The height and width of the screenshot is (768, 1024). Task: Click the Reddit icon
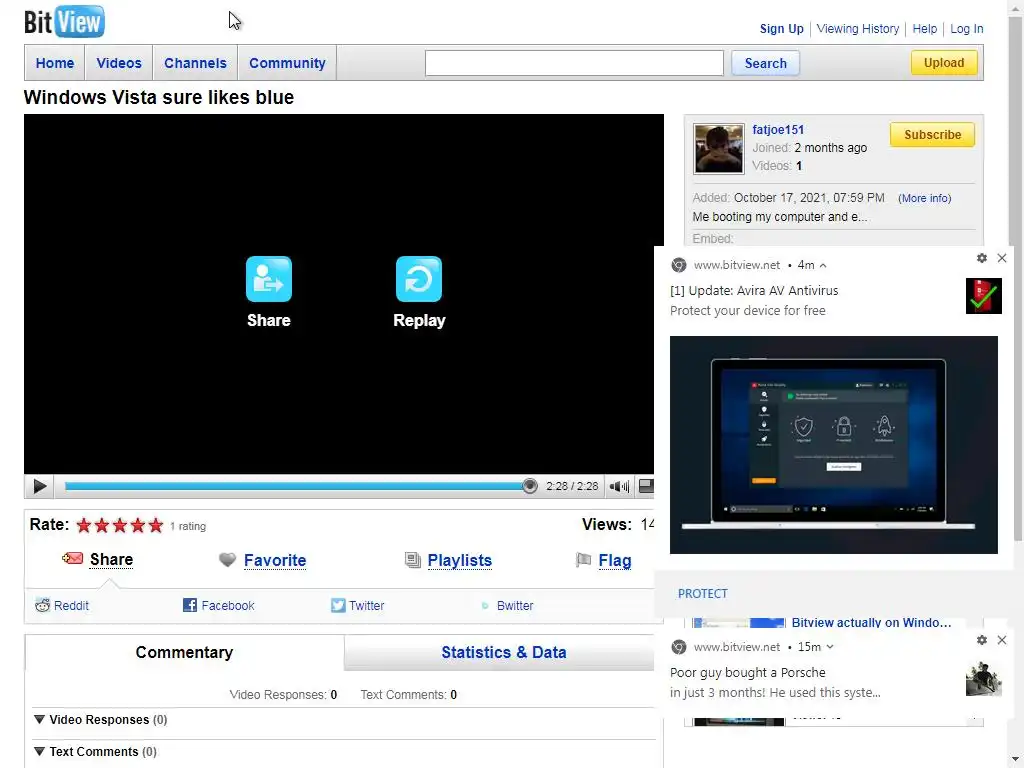[42, 605]
